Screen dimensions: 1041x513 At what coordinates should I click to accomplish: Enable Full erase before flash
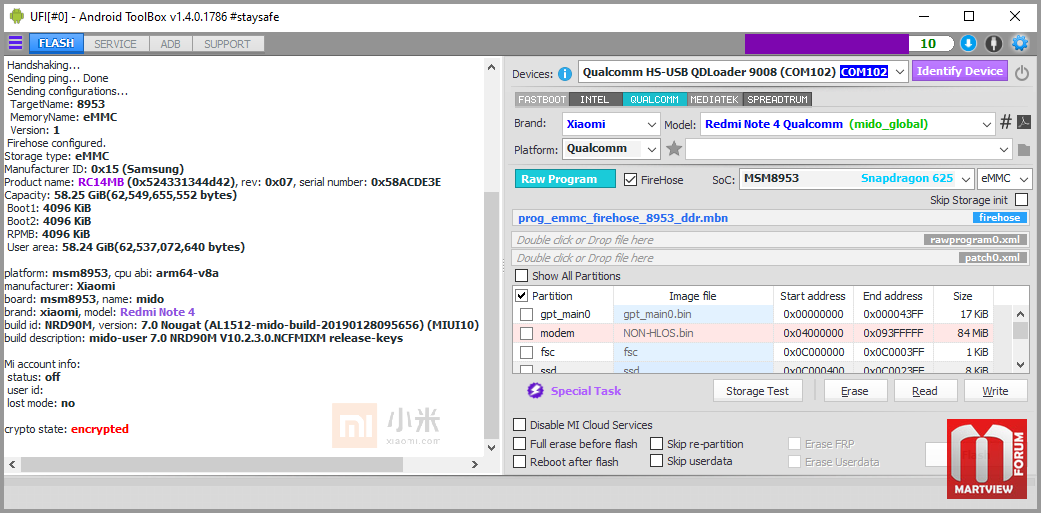[520, 443]
